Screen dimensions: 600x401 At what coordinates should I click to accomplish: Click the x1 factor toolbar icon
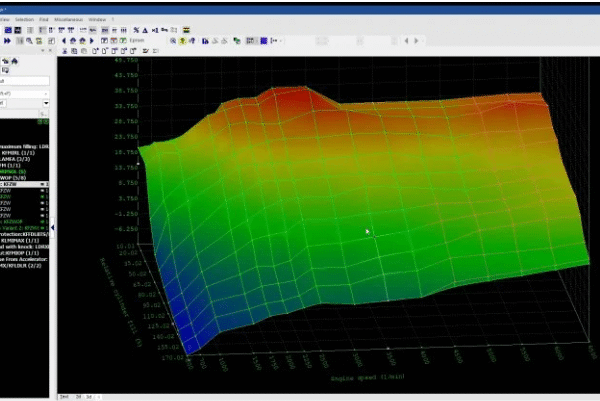155,30
